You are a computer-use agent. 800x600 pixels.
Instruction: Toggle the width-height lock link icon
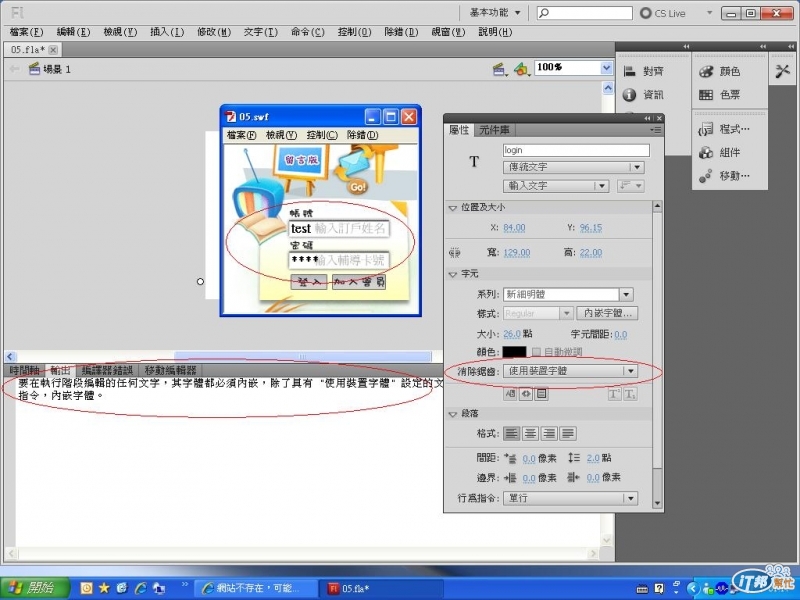point(455,253)
